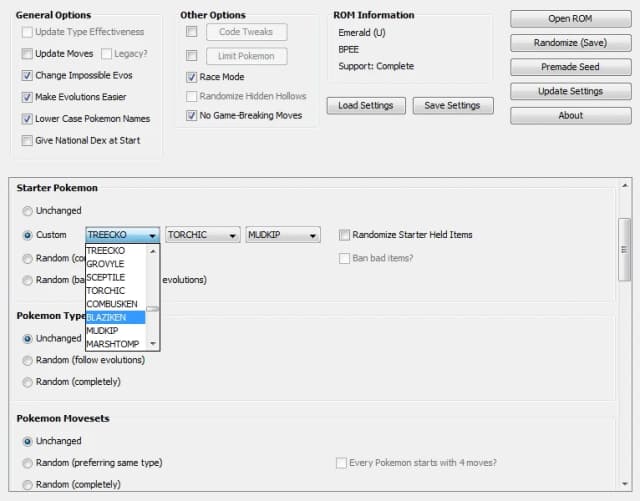Click the dropdown list scrollbar thumb
The image size is (640, 501).
point(153,309)
